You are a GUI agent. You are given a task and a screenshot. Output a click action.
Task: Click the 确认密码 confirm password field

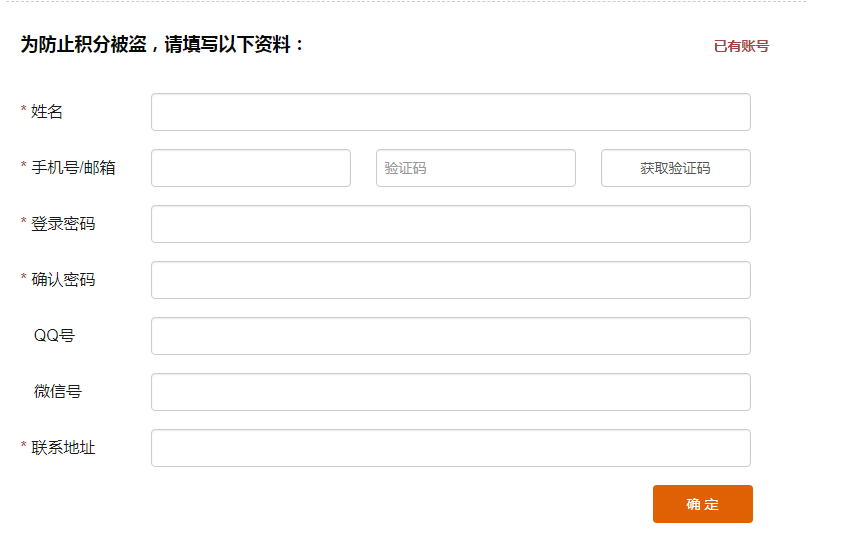coord(450,280)
